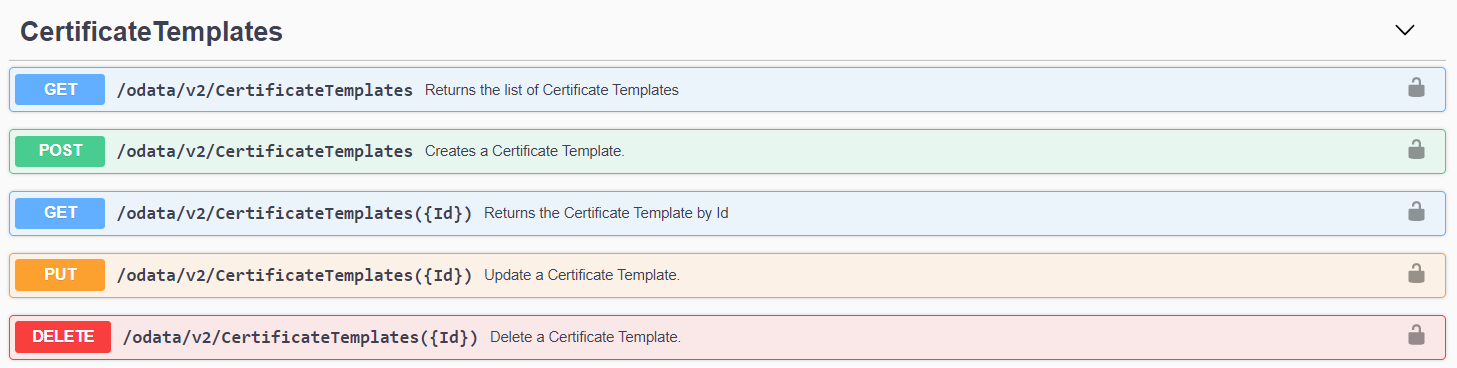The width and height of the screenshot is (1457, 368).
Task: Click lock icon on DELETE CertificateTemplates row
Action: [x=1416, y=336]
